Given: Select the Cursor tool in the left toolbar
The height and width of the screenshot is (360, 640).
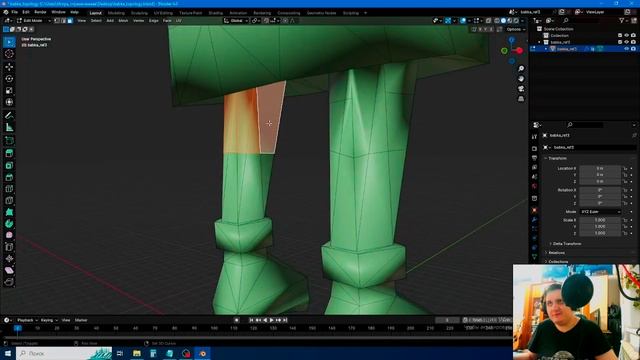Looking at the screenshot, I should [9, 54].
